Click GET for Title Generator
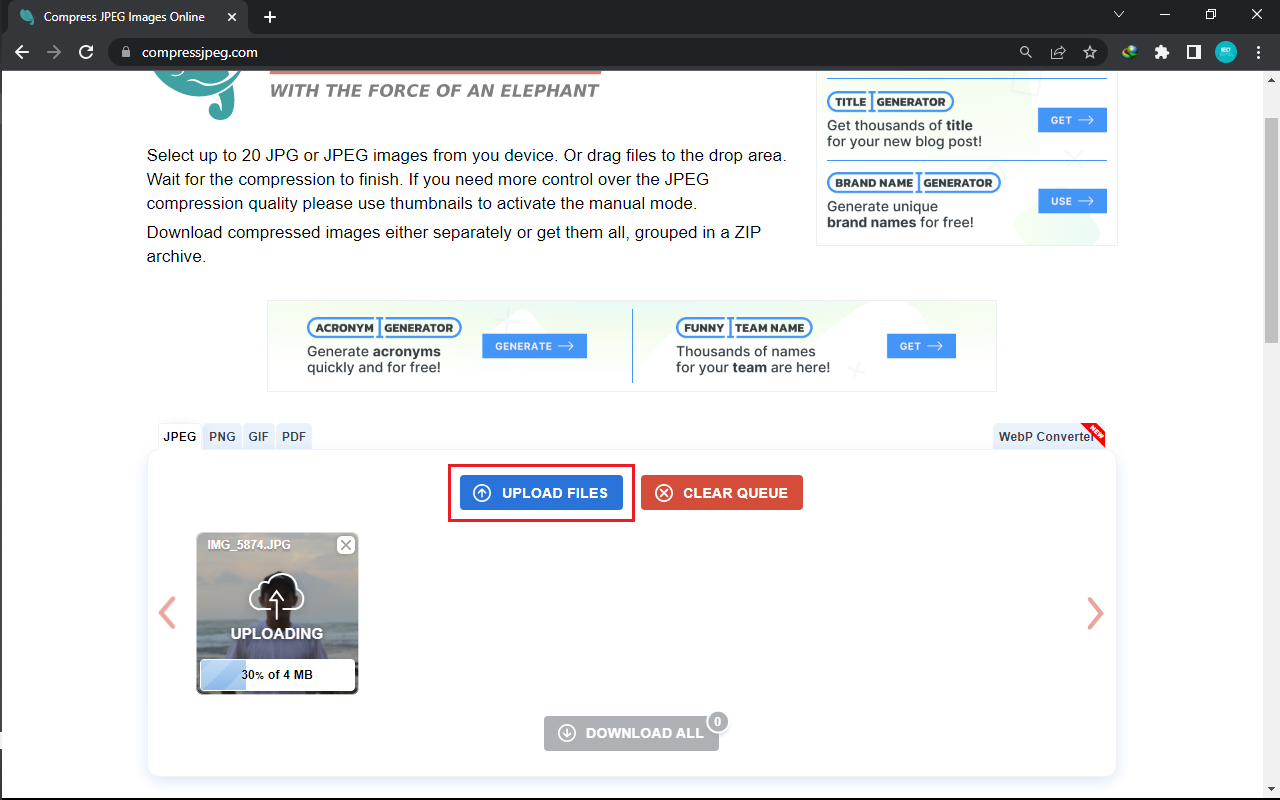Viewport: 1280px width, 800px height. tap(1072, 120)
